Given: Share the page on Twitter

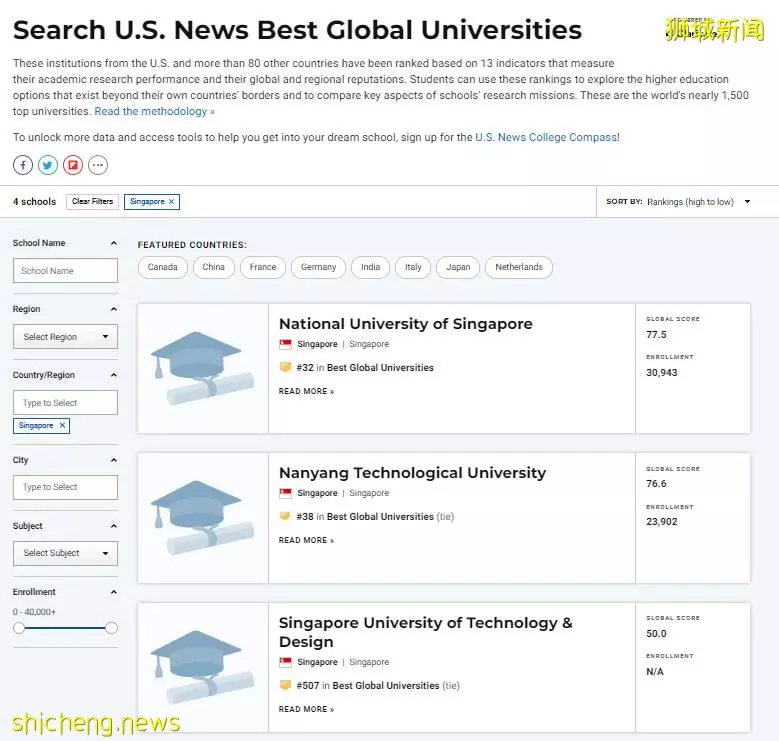Looking at the screenshot, I should pos(48,165).
